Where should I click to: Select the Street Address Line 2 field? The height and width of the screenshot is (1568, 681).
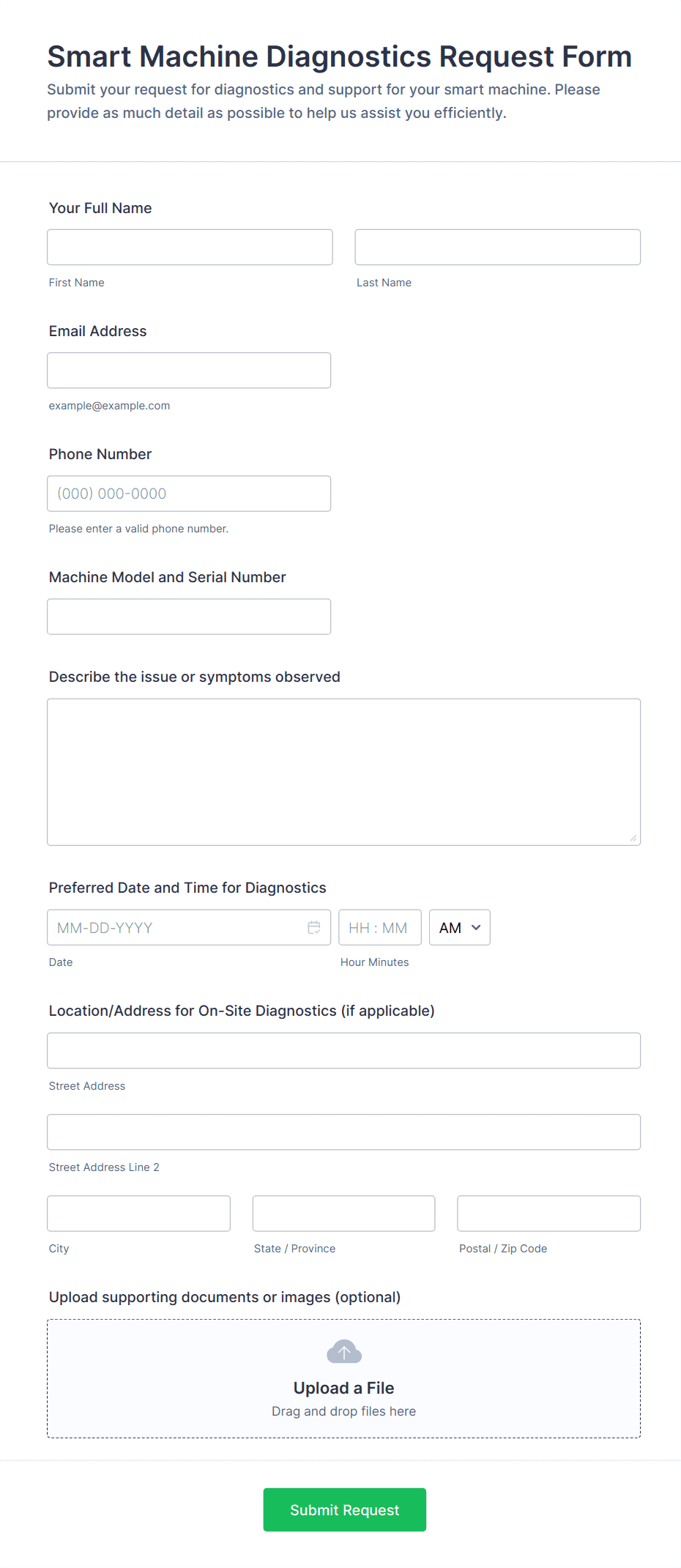343,1132
